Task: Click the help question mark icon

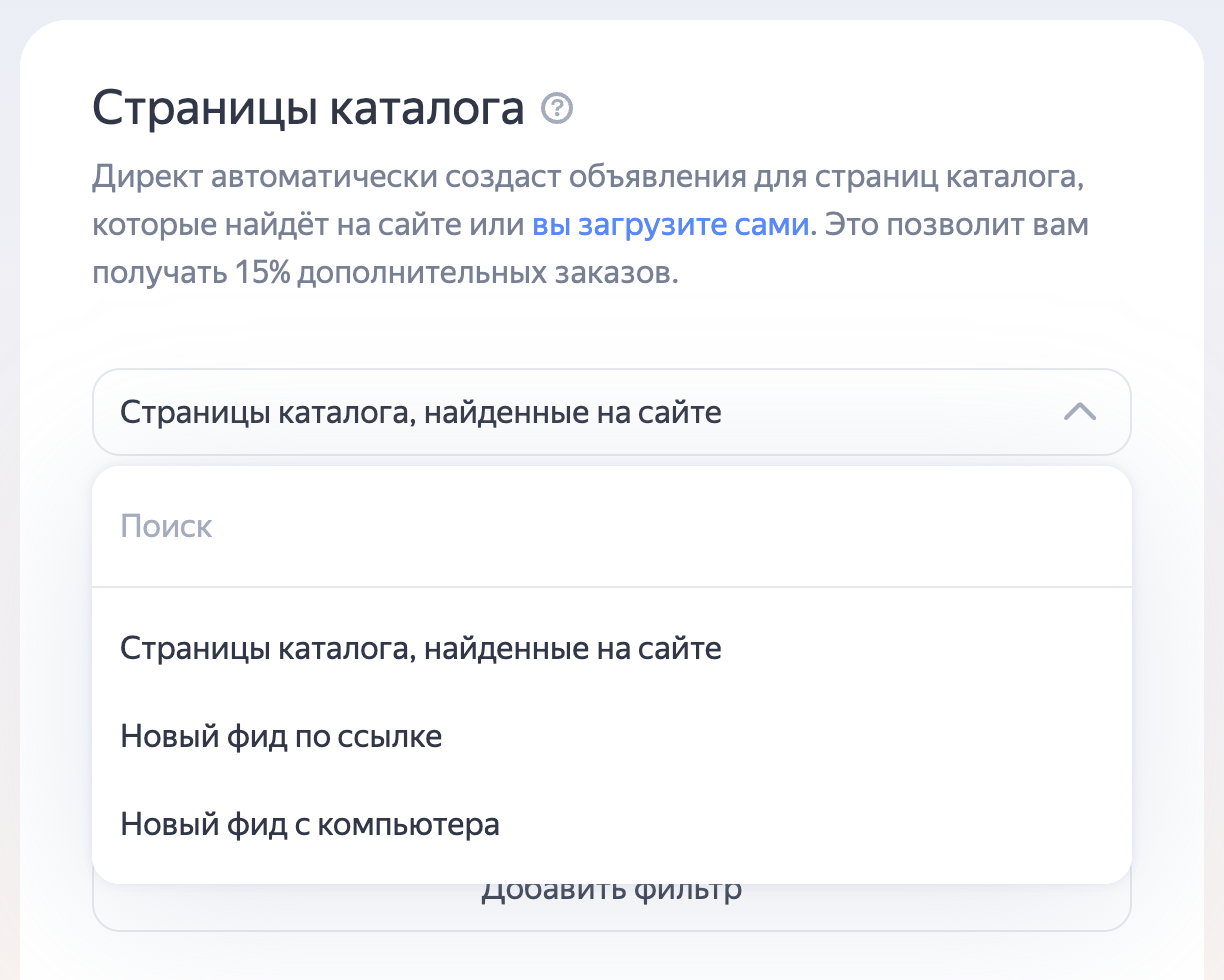Action: pyautogui.click(x=556, y=108)
